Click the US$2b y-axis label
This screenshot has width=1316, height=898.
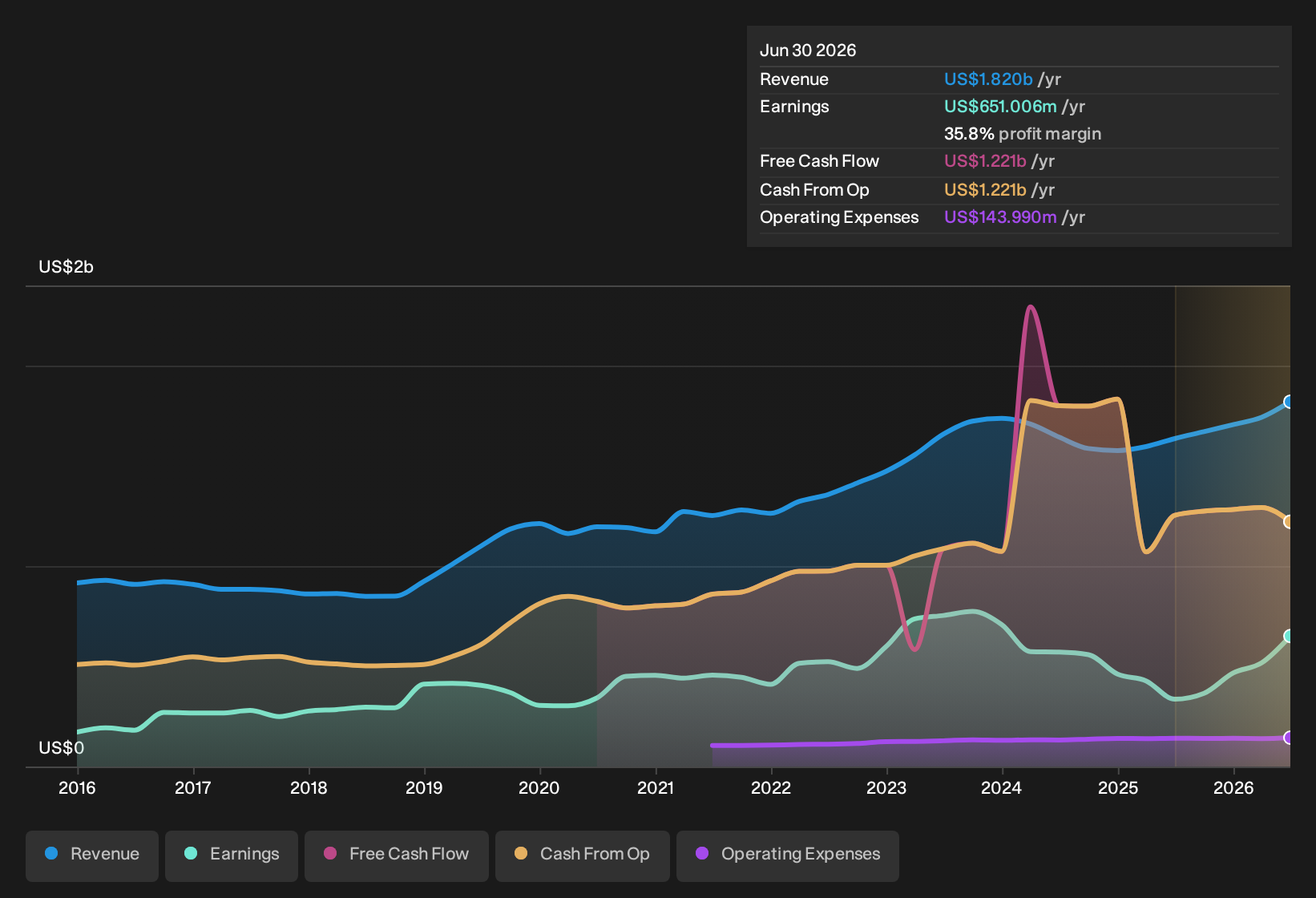[66, 267]
